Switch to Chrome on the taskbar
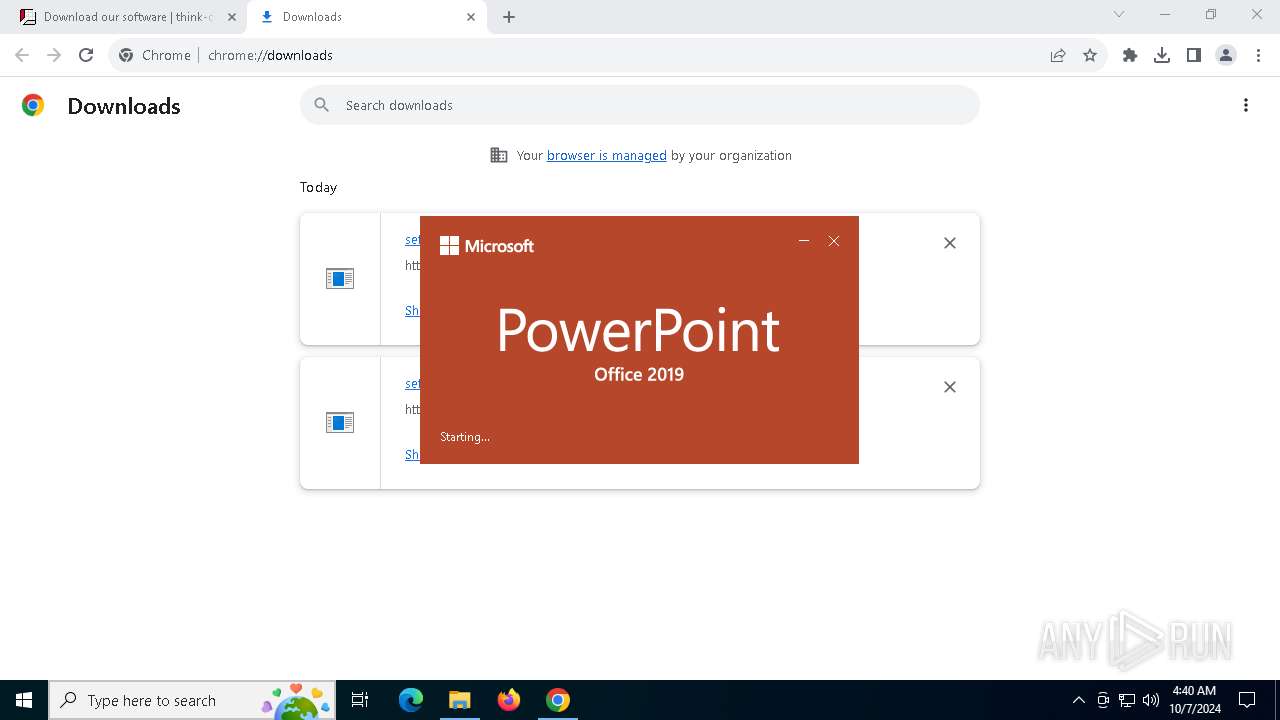Image resolution: width=1280 pixels, height=720 pixels. 557,700
